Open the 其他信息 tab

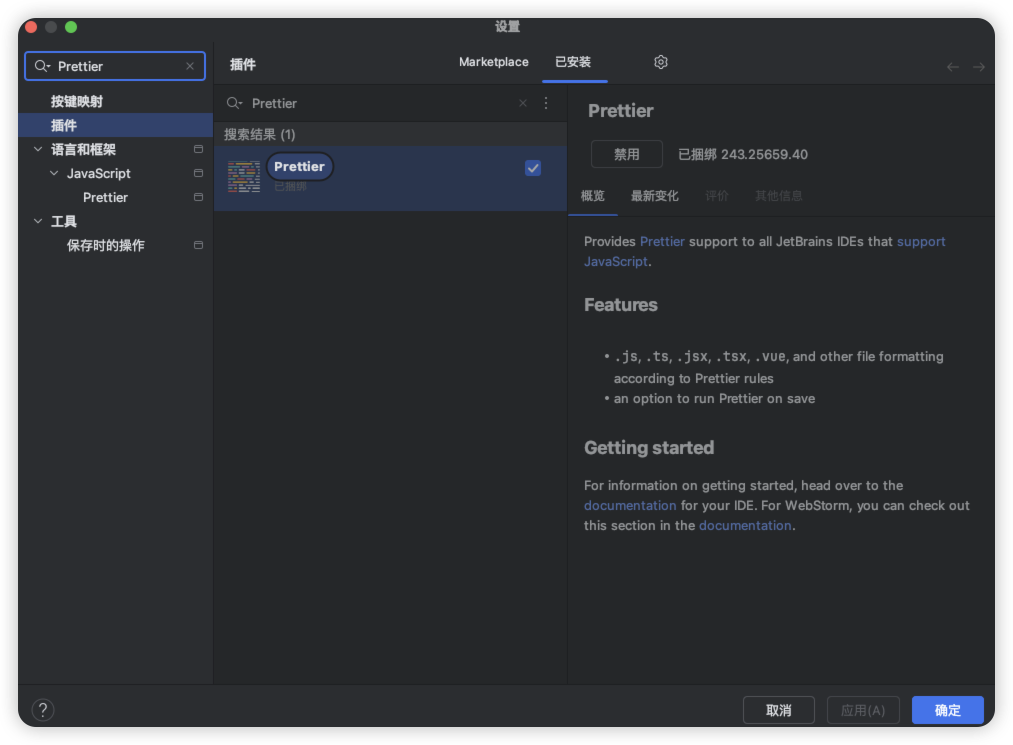[x=778, y=196]
